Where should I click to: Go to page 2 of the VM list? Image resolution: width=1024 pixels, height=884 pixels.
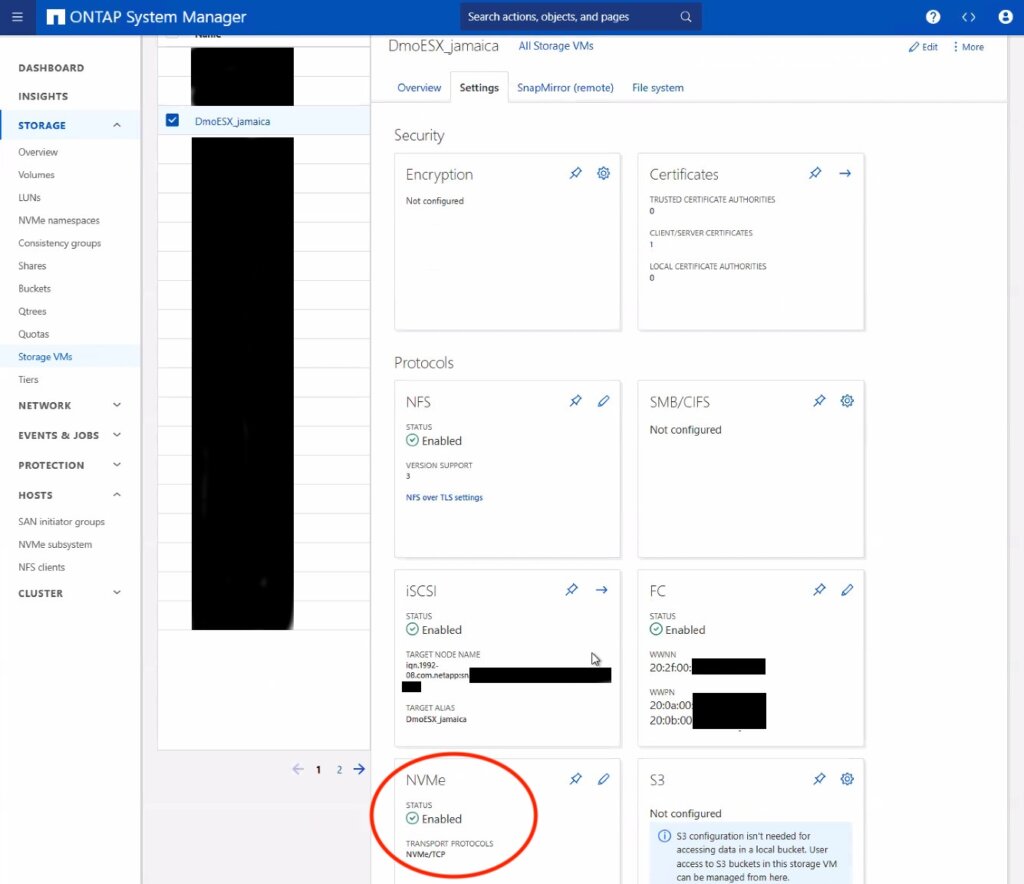pyautogui.click(x=339, y=769)
